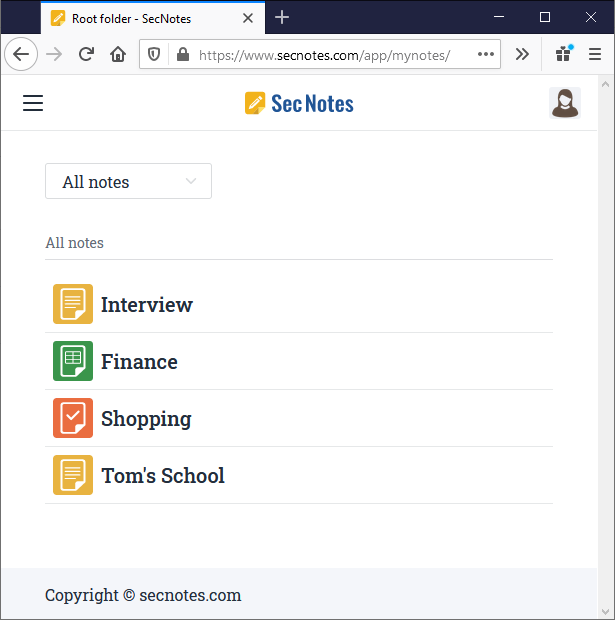Reload the current page
Image resolution: width=615 pixels, height=620 pixels.
(87, 55)
